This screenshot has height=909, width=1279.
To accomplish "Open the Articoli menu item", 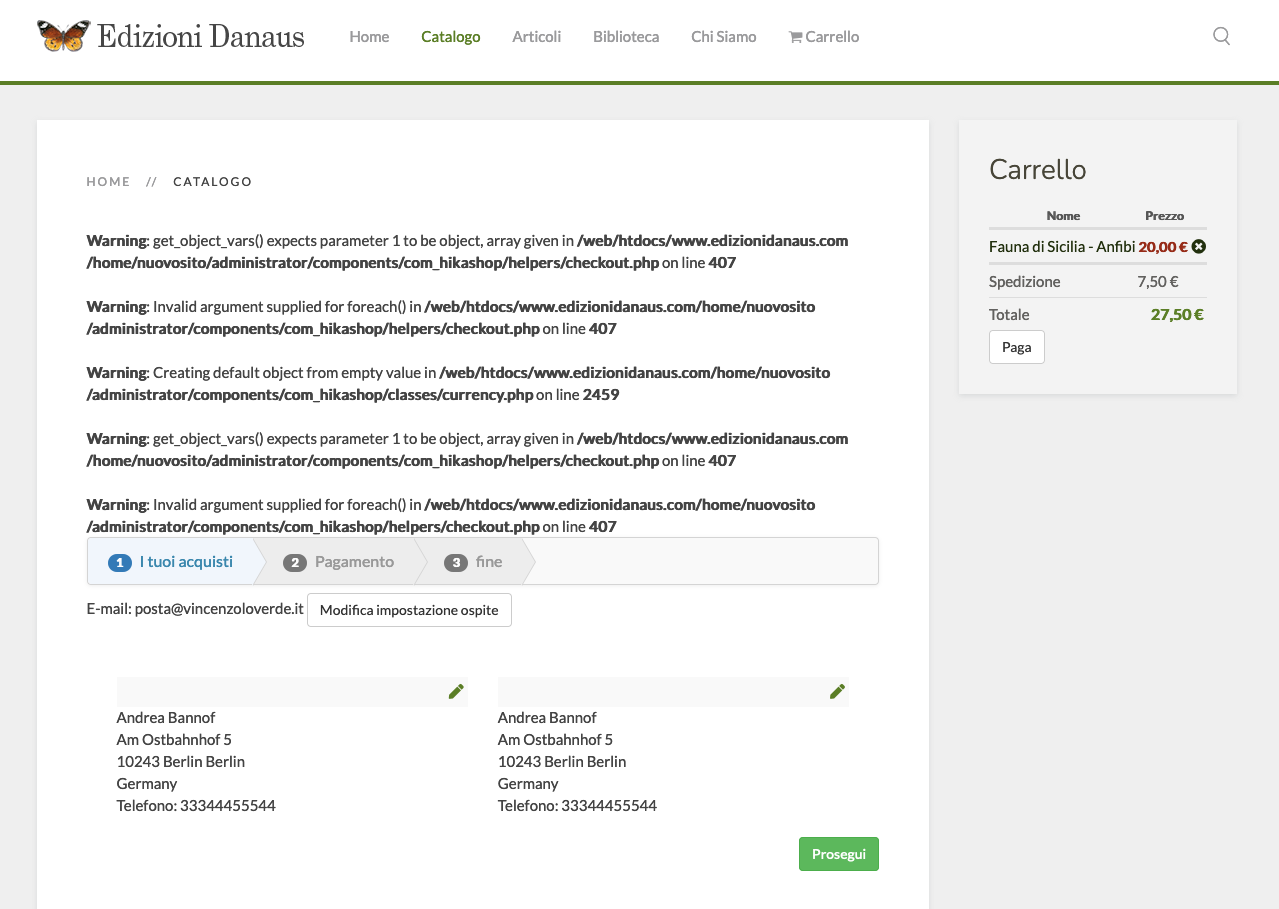I will click(x=537, y=37).
